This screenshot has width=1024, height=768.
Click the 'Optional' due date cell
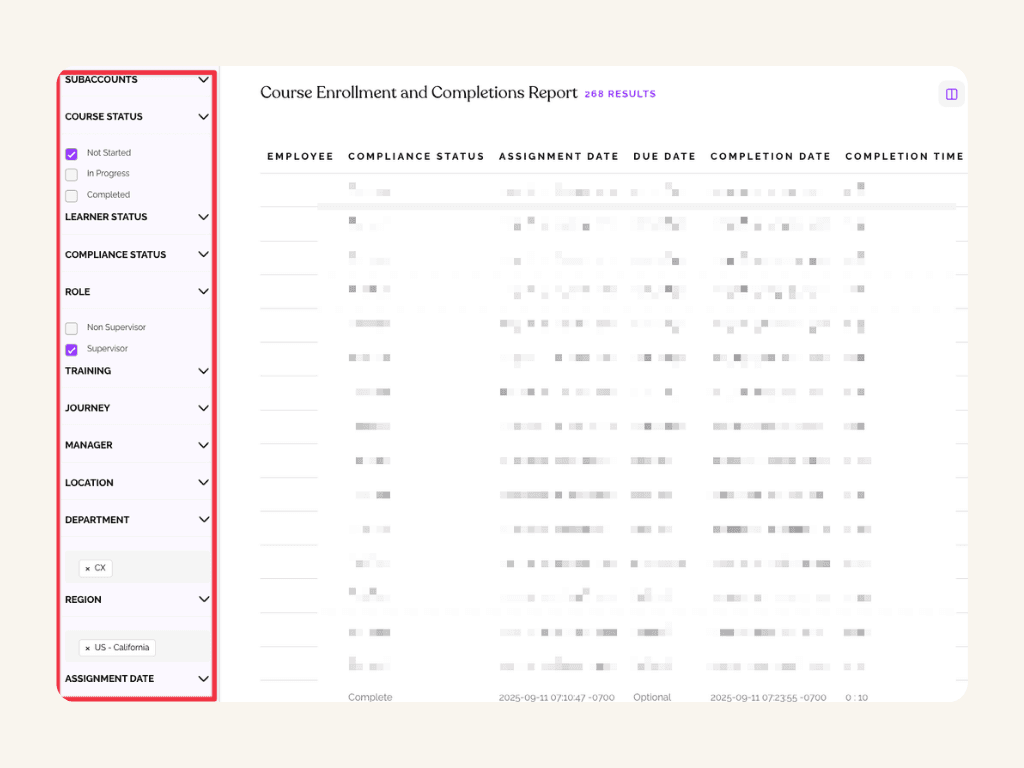(652, 697)
